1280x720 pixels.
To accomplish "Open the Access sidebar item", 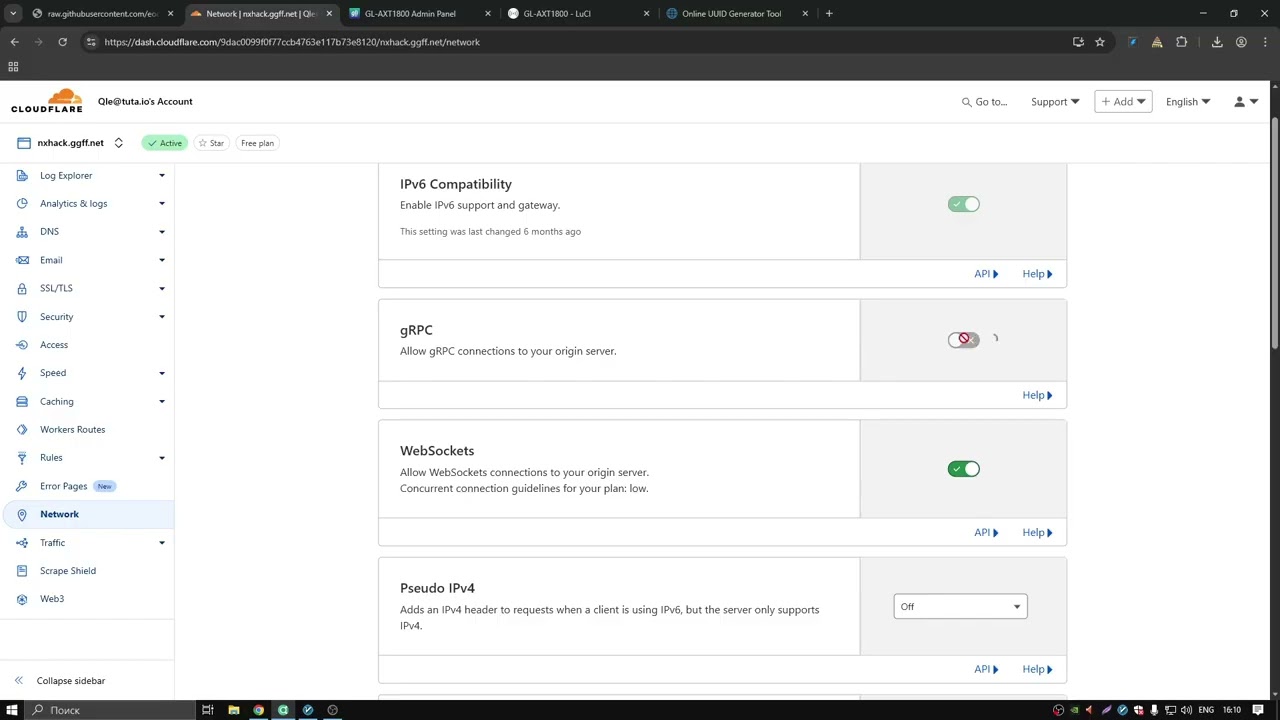I will [87, 345].
